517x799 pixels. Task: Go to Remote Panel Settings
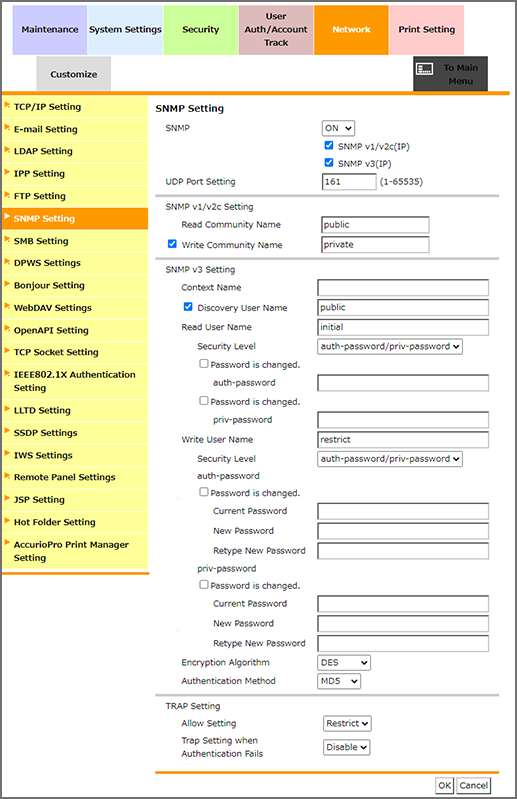(75, 477)
